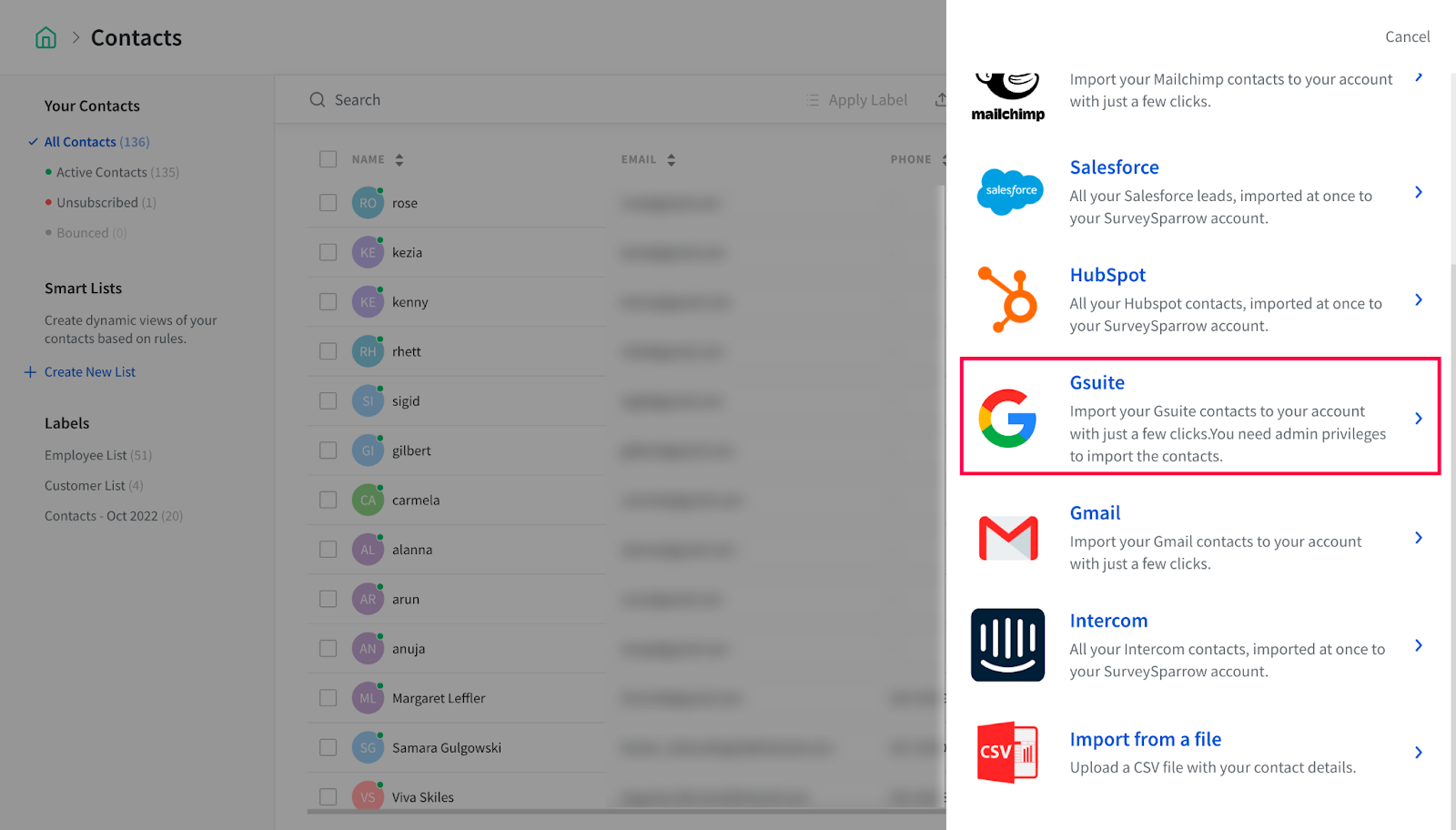Open Import from a file via its chevron
Viewport: 1456px width, 830px height.
coord(1419,753)
